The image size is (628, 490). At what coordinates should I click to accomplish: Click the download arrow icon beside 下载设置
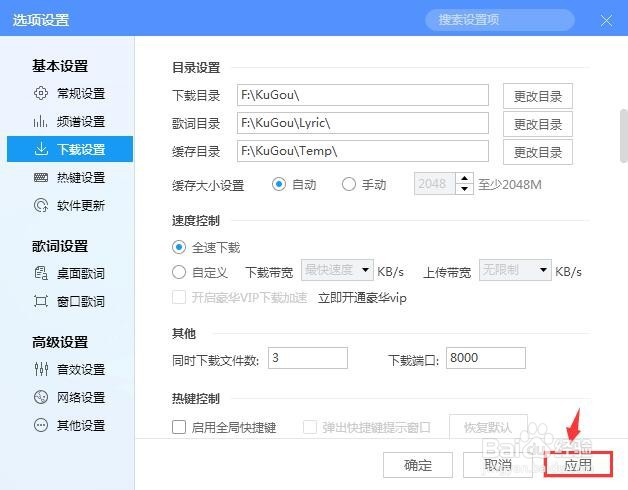(x=41, y=149)
